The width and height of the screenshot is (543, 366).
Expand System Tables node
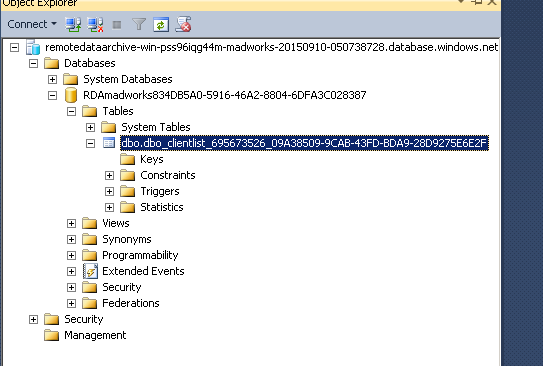90,127
